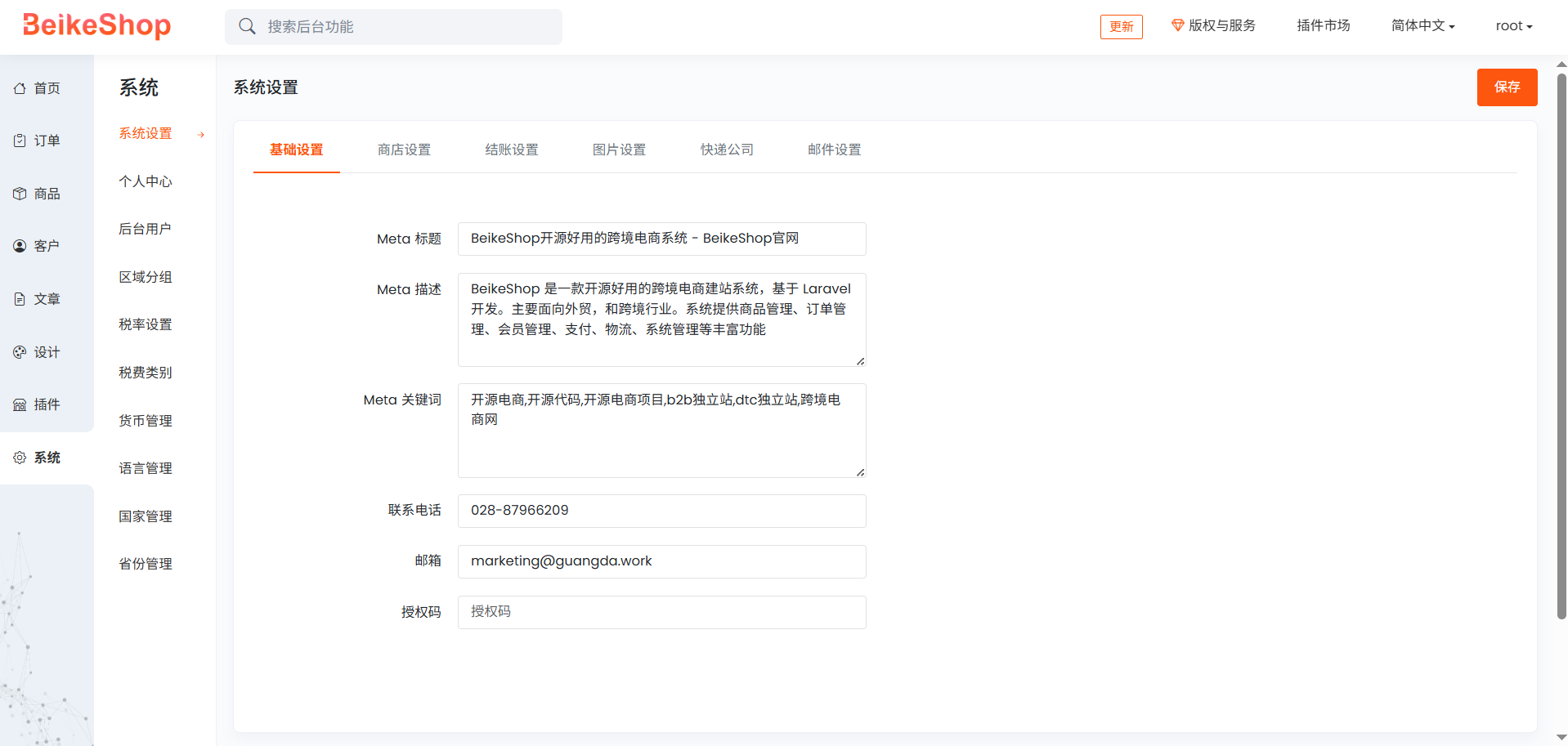Image resolution: width=1568 pixels, height=746 pixels.
Task: Open 系统设置 in the submenu
Action: (x=146, y=133)
